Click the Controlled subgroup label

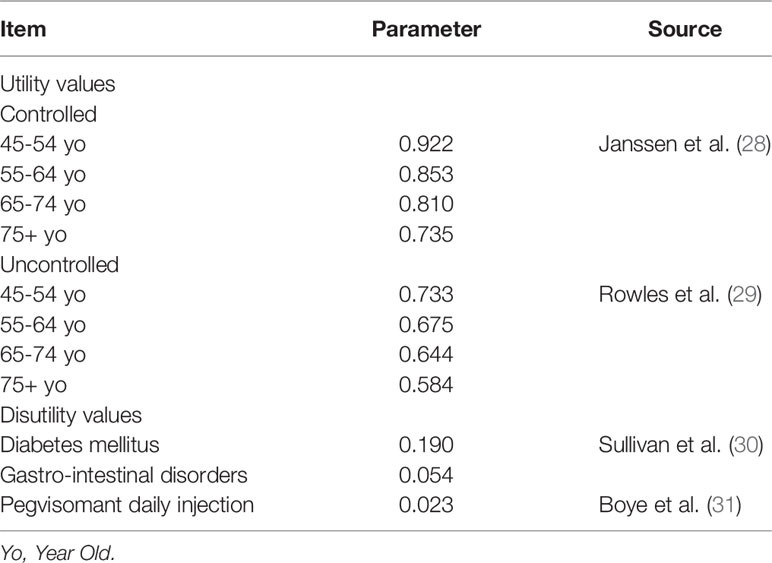pyautogui.click(x=48, y=114)
